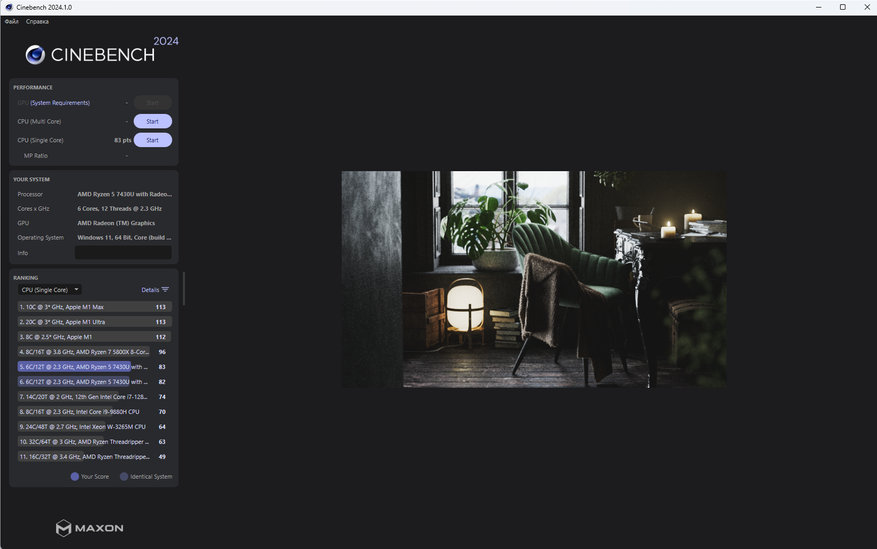
Task: Select ranking row 7 Intel Core i7
Action: click(x=95, y=397)
